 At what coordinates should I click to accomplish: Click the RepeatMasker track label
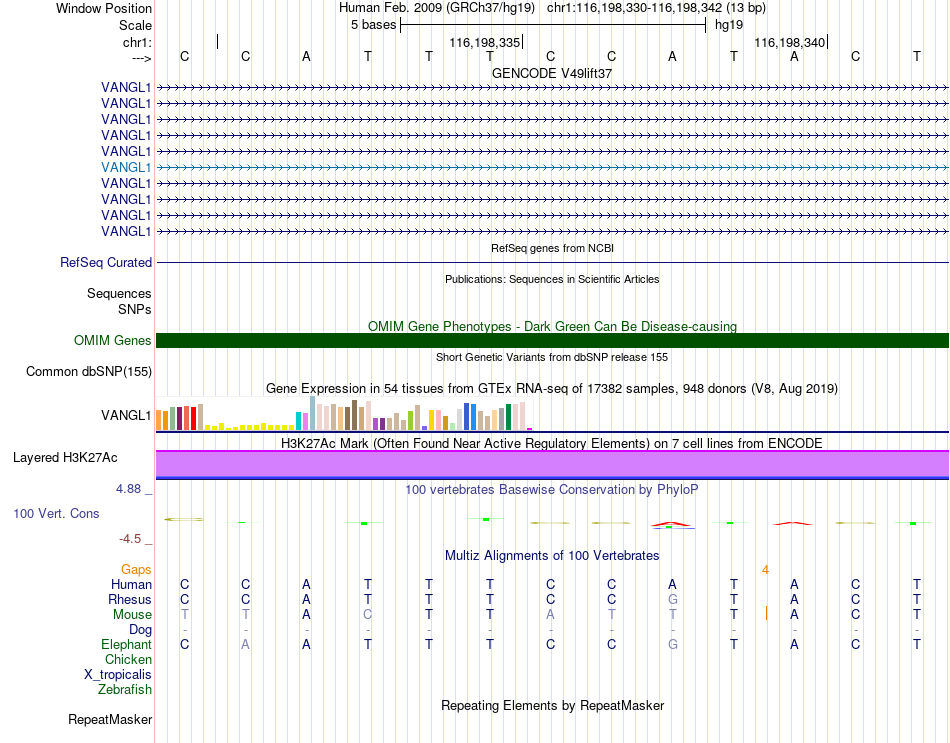tap(110, 719)
